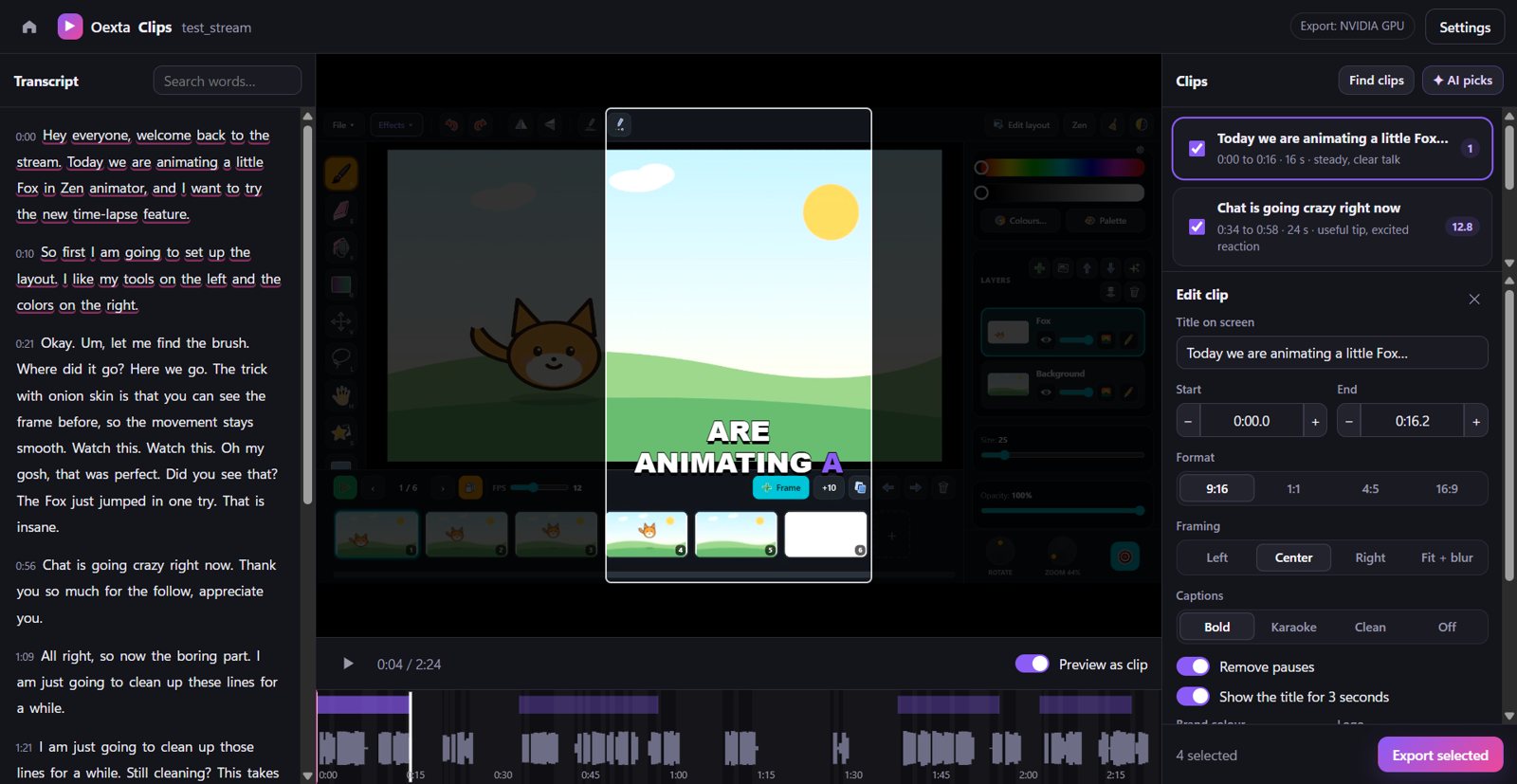Viewport: 1517px width, 784px height.
Task: Increase the End time with plus
Action: point(1476,421)
